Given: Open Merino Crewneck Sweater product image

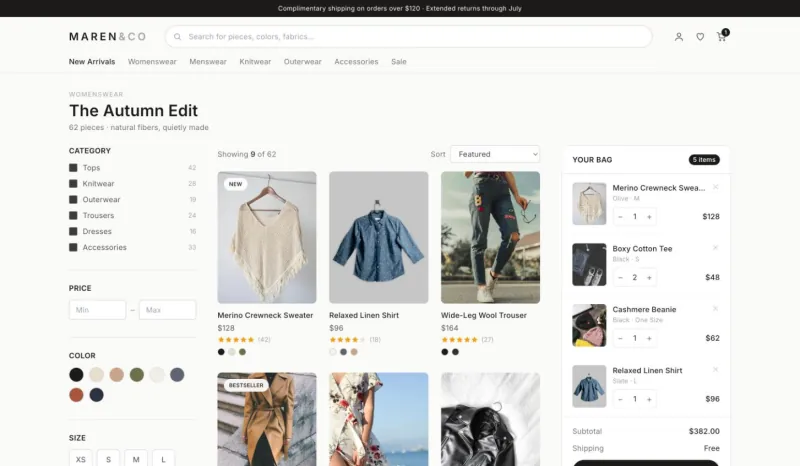Looking at the screenshot, I should pyautogui.click(x=267, y=237).
